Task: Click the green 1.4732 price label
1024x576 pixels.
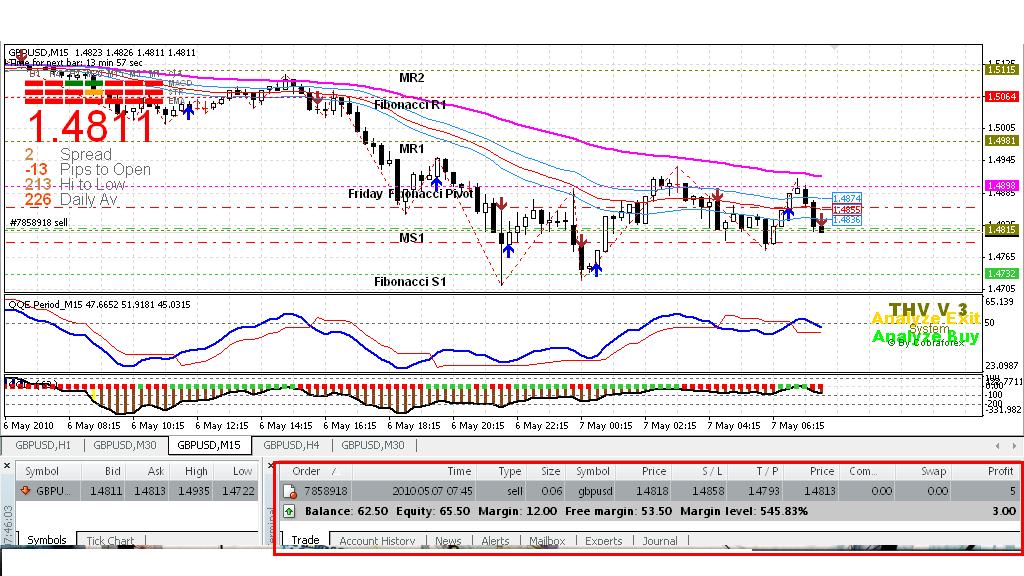Action: click(1001, 274)
